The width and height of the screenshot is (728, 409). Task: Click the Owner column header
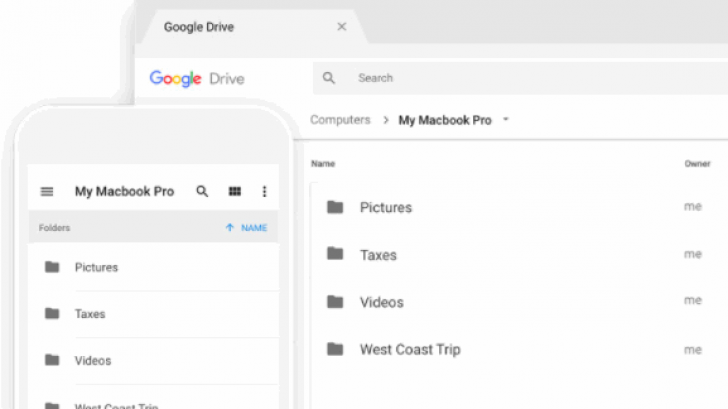(697, 163)
